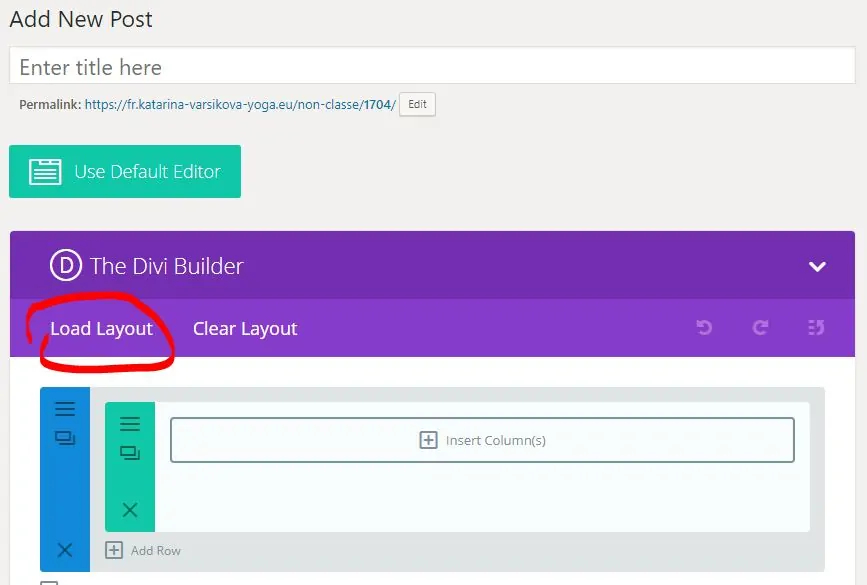Collapse the Divi Builder panel chevron
The image size is (867, 585).
tap(817, 267)
